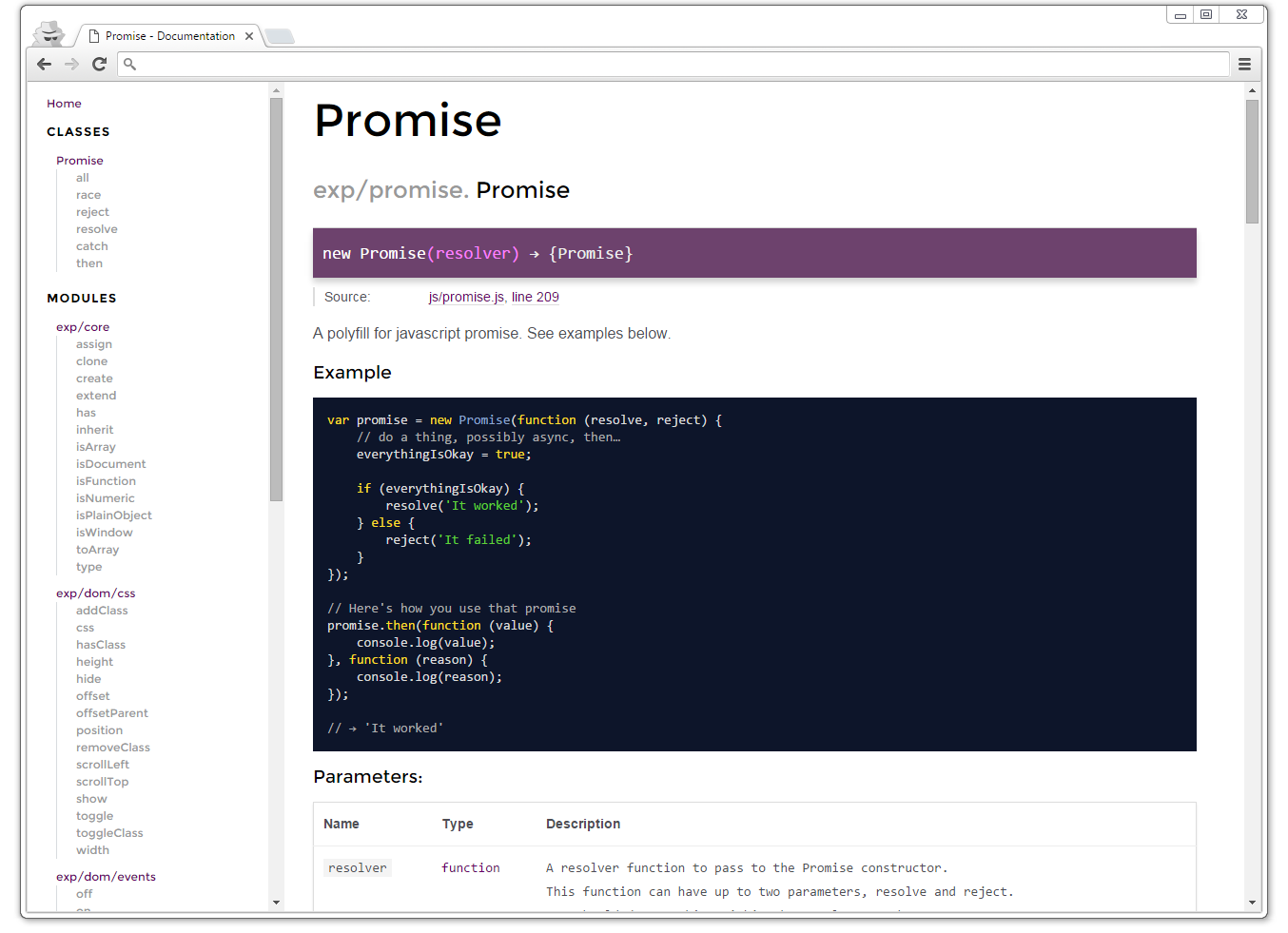Close the Promise - Documentation tab
1288x933 pixels.
coord(248,35)
